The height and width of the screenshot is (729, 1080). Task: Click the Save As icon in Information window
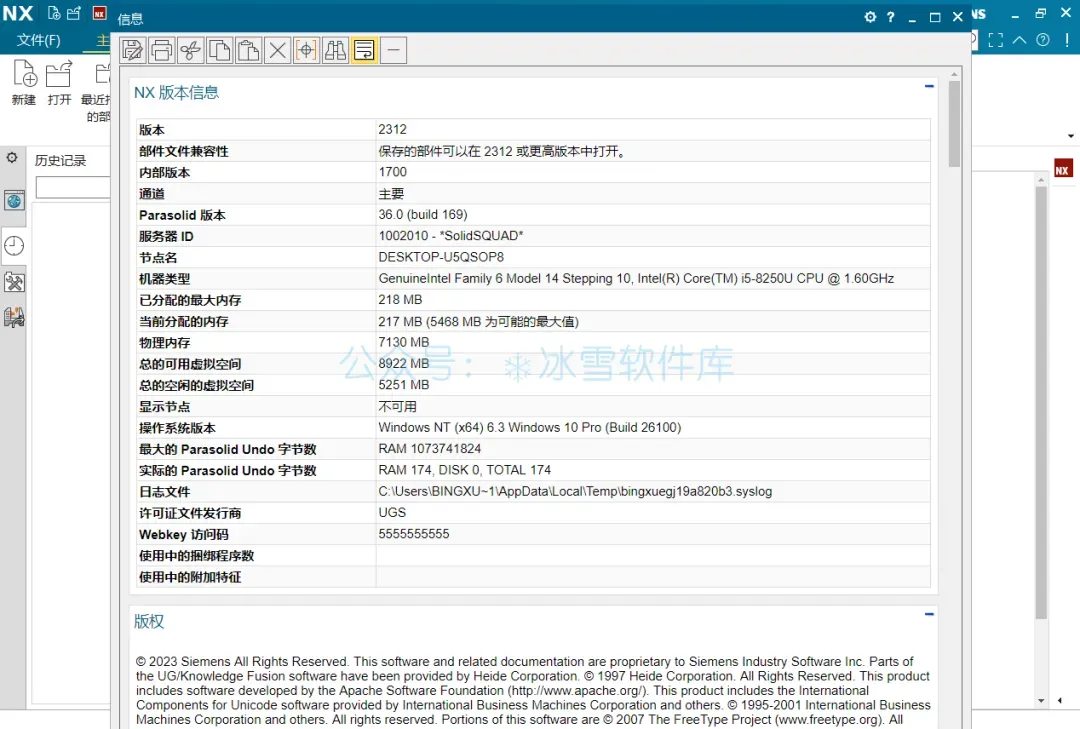pos(132,50)
